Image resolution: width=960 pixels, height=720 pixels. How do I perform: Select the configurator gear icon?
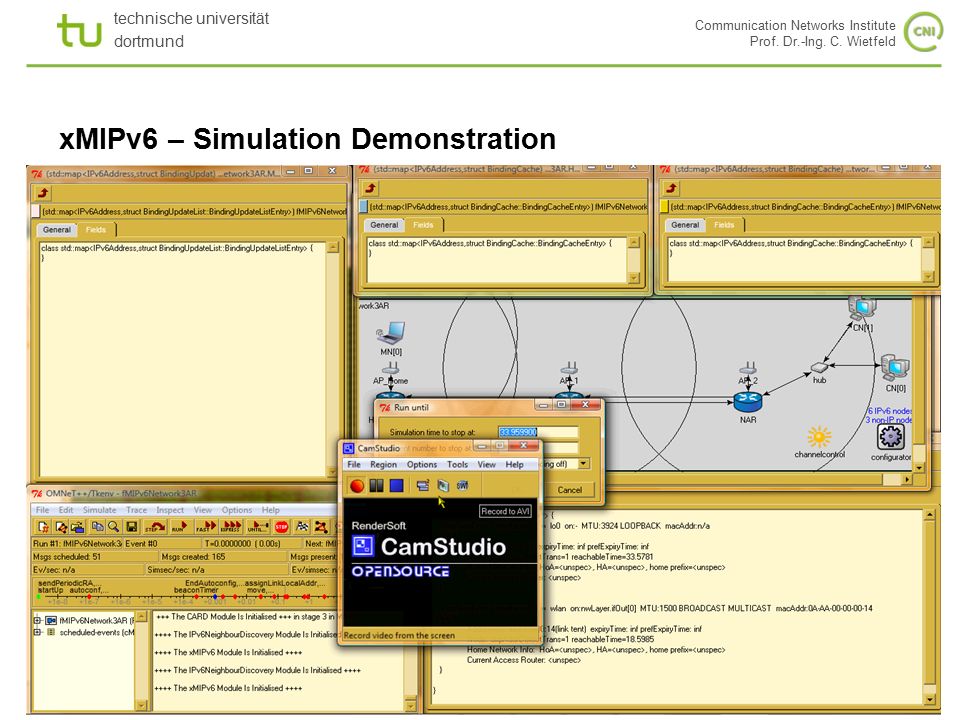891,437
